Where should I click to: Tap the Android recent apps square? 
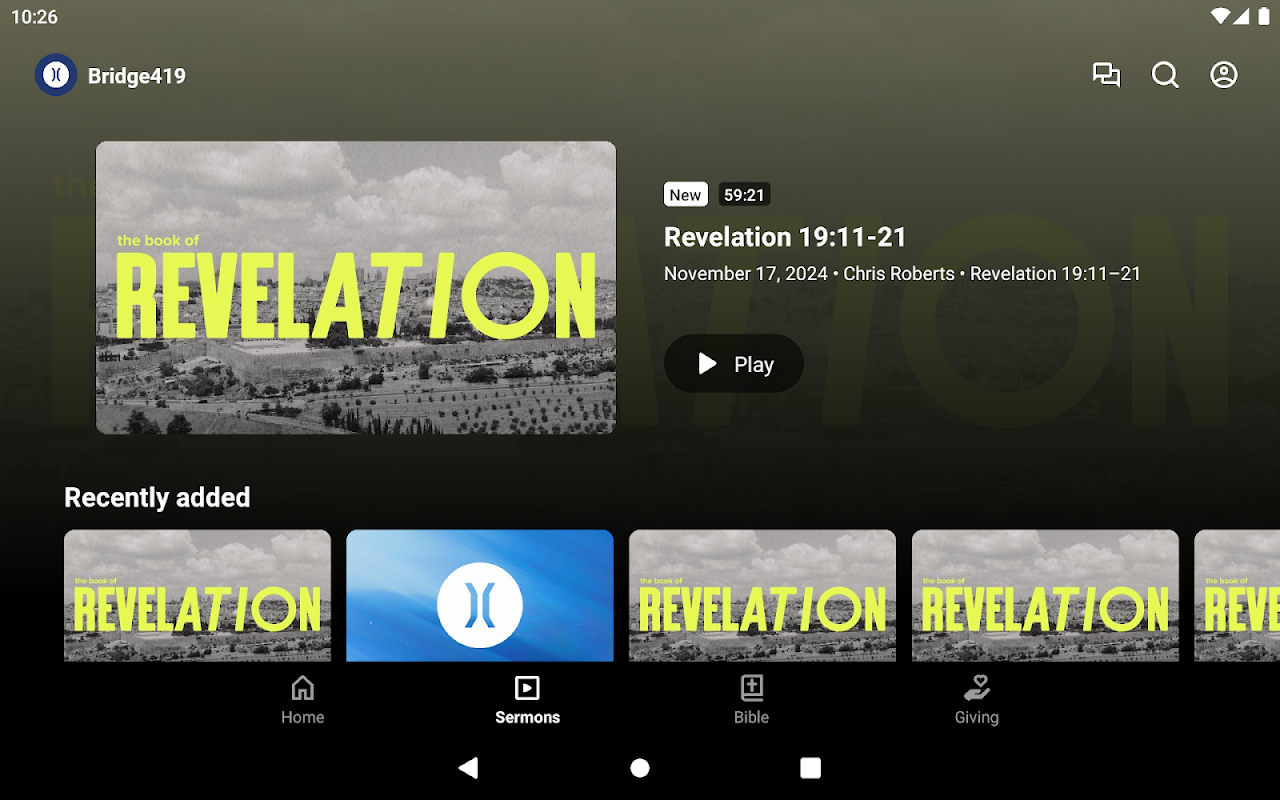811,767
